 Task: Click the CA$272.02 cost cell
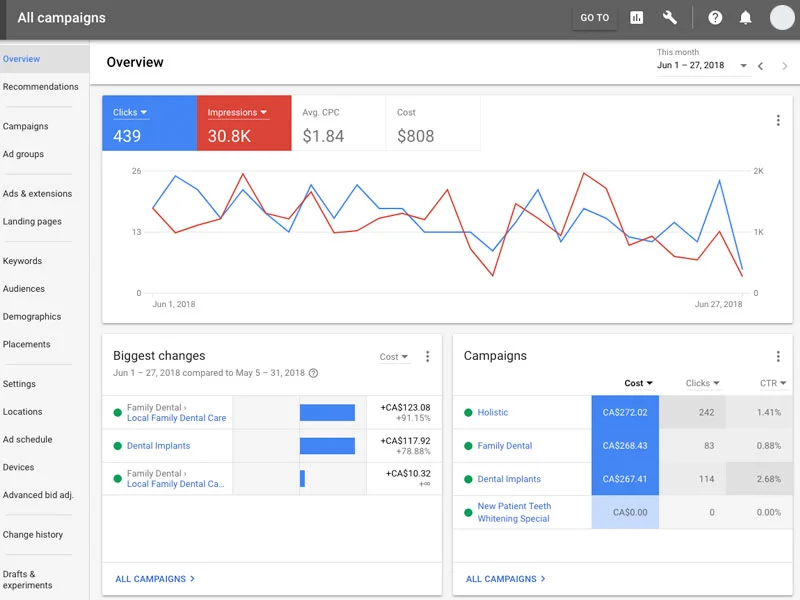(x=625, y=412)
